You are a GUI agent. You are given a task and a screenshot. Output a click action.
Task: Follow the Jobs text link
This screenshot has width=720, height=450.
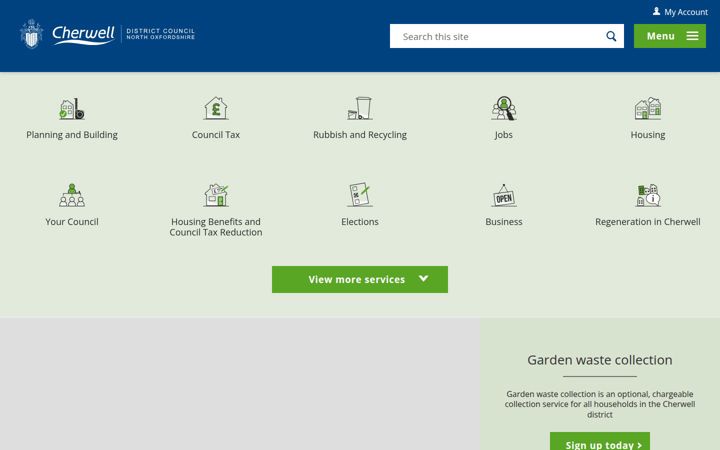tap(504, 135)
